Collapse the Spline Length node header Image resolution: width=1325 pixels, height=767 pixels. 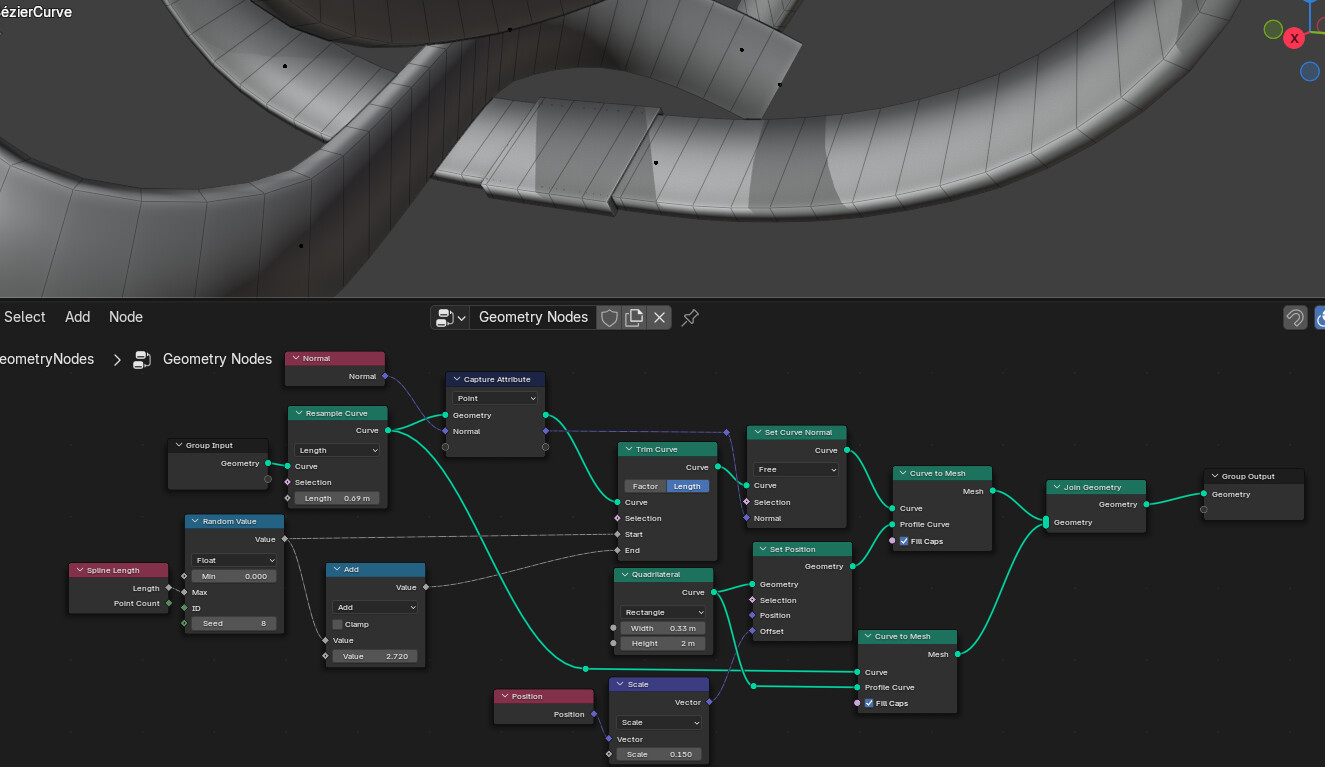(79, 570)
